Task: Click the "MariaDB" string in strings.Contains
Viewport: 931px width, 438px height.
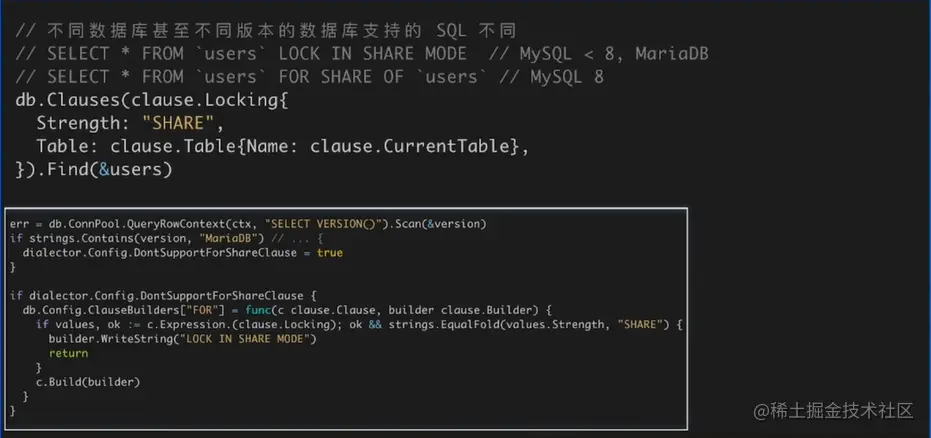Action: point(229,238)
